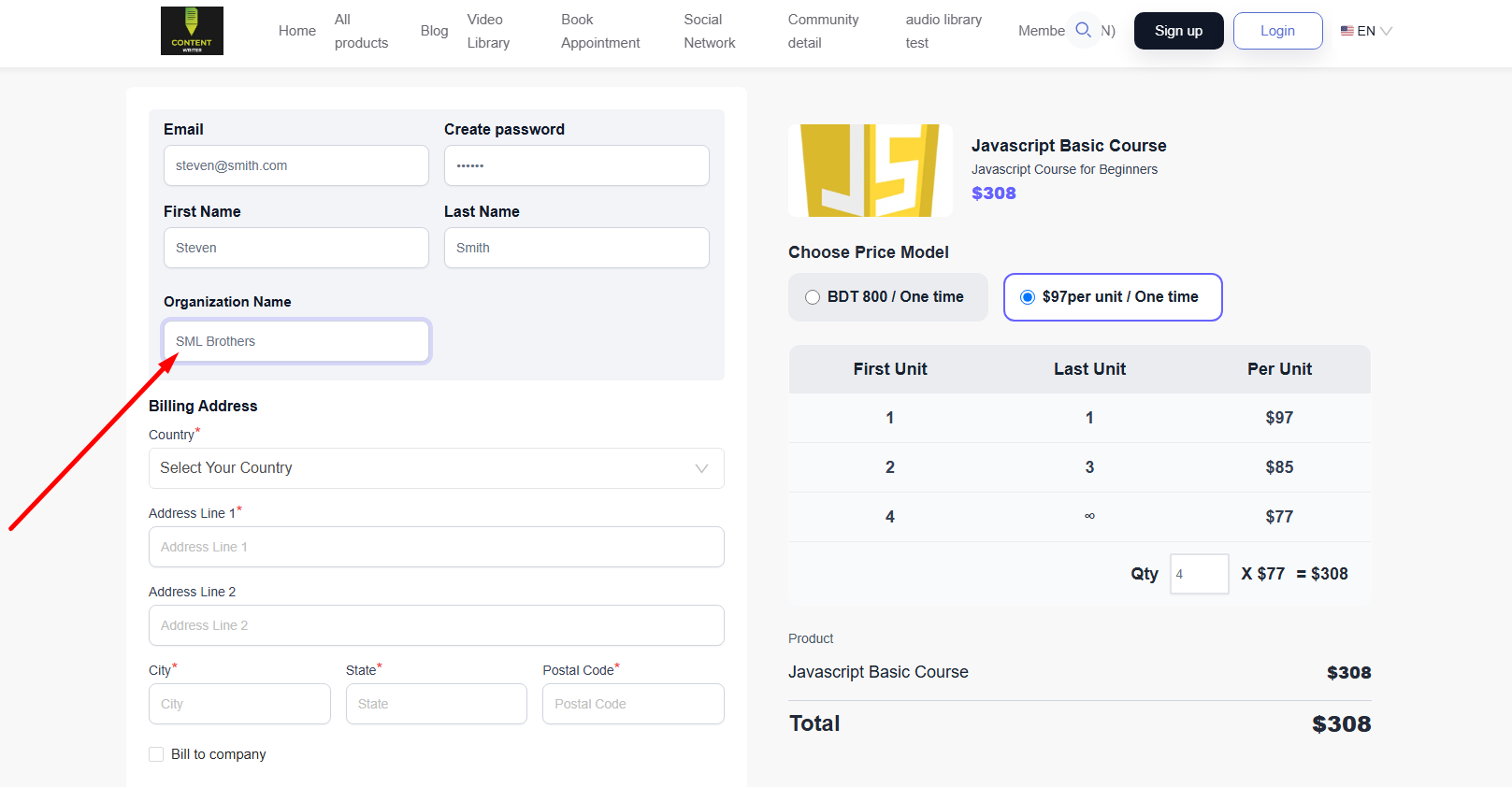1512x787 pixels.
Task: Tick the Bill to company checkbox
Action: (x=156, y=754)
